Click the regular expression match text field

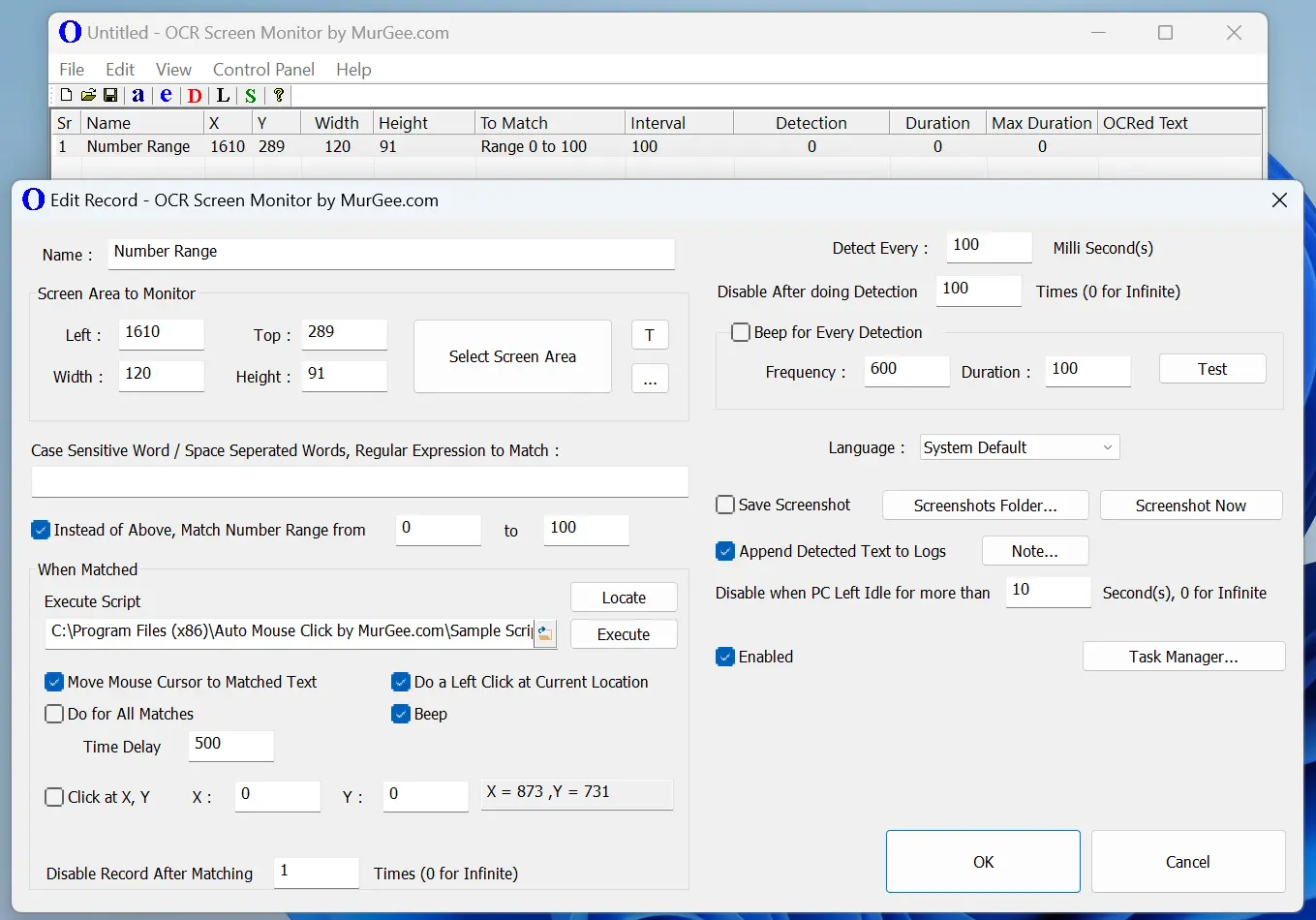pyautogui.click(x=359, y=481)
